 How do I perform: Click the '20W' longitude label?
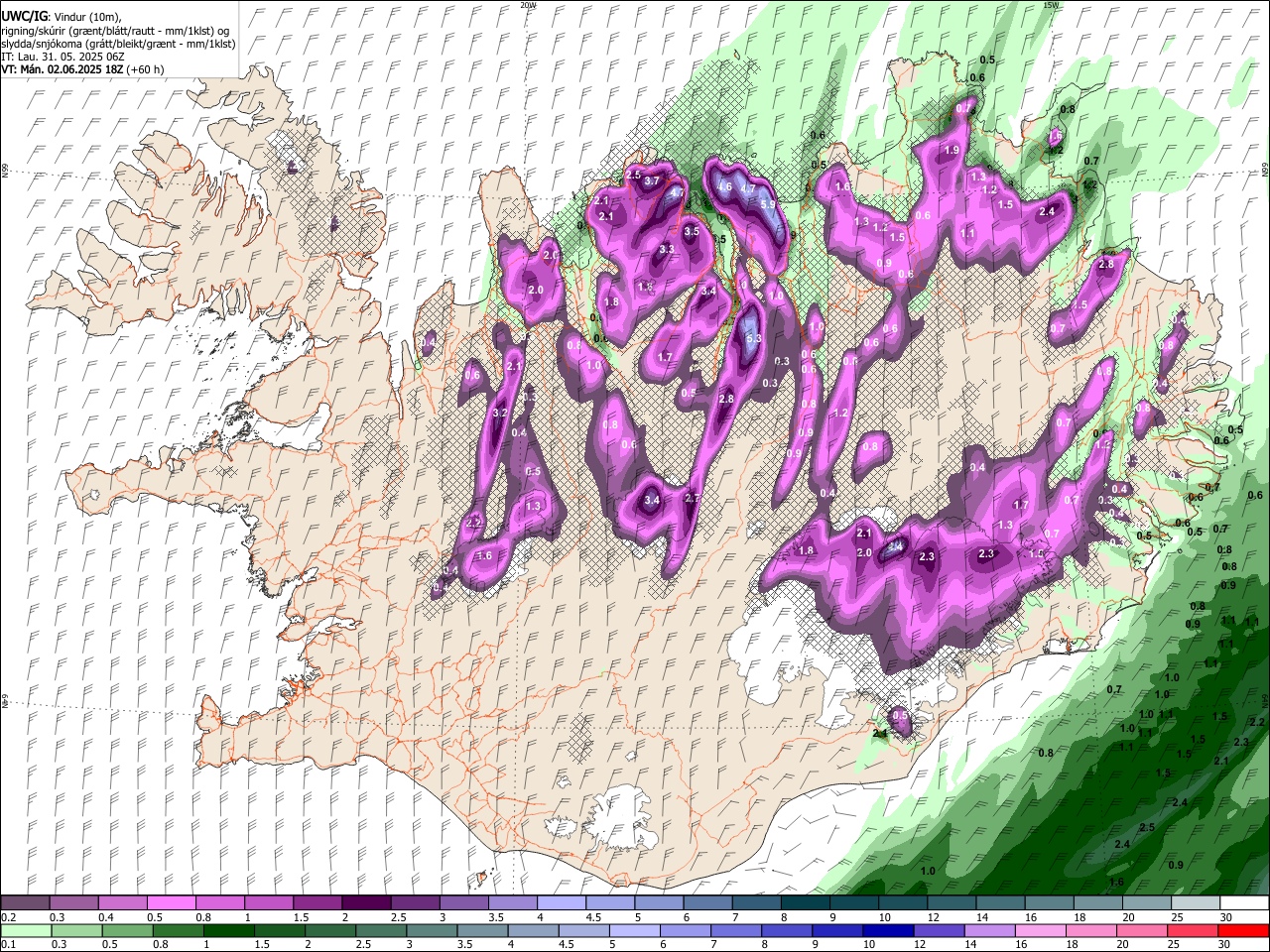(527, 5)
